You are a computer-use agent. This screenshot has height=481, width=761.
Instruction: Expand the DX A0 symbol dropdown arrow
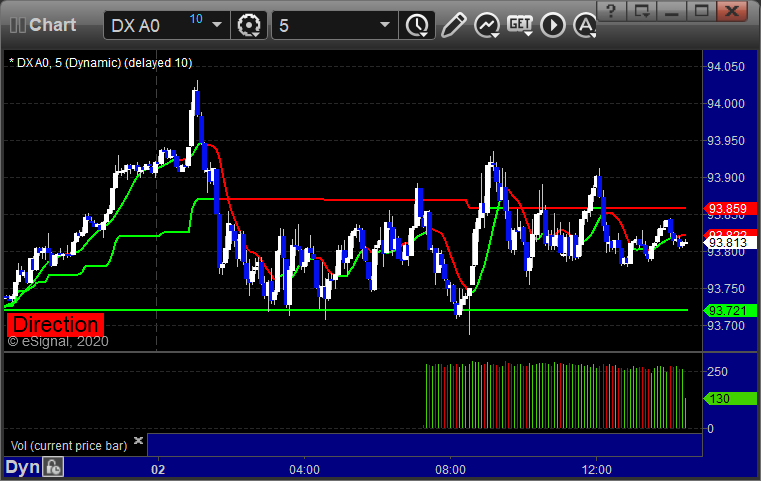217,25
